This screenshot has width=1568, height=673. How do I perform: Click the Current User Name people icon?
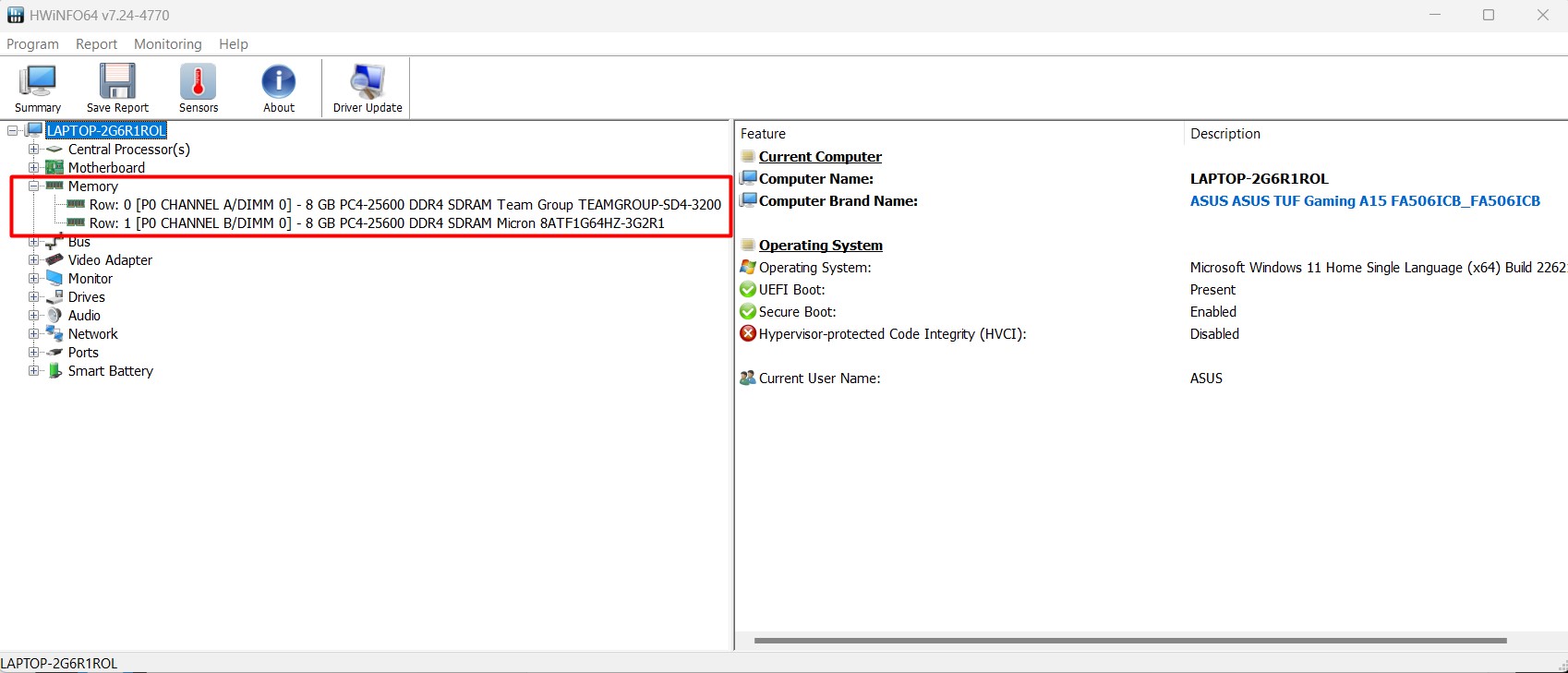tap(748, 378)
